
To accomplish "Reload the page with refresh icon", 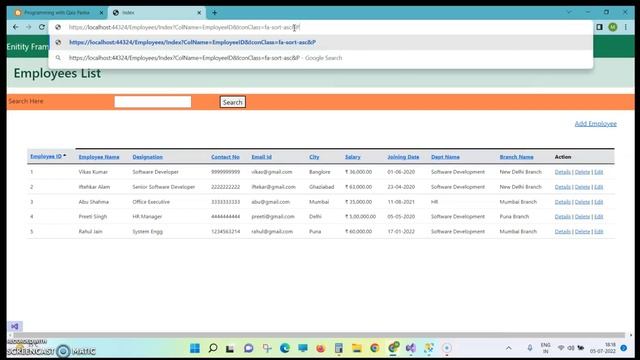I will (42, 27).
